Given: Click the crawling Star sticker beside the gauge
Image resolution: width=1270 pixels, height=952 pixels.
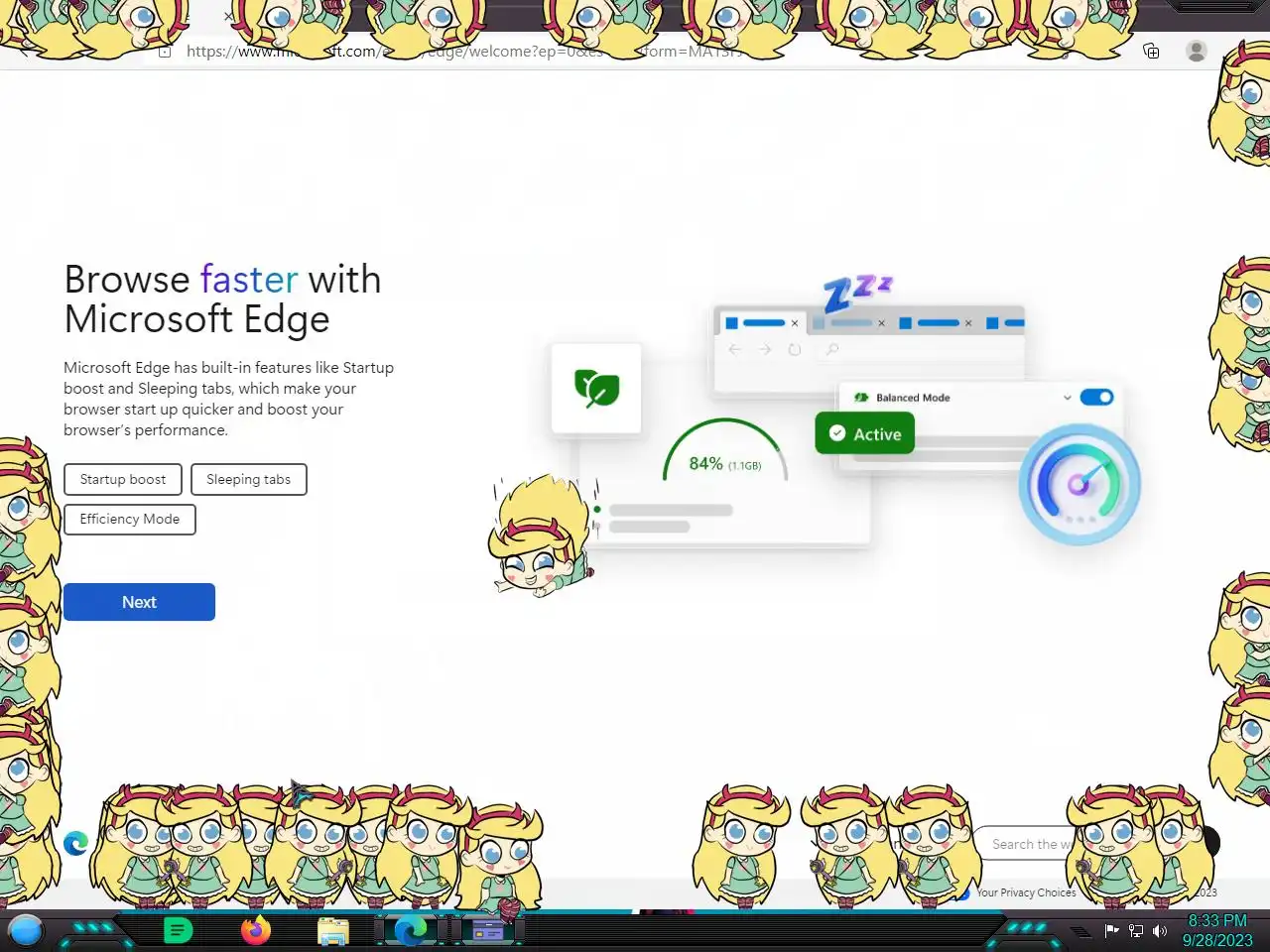Looking at the screenshot, I should tap(544, 535).
